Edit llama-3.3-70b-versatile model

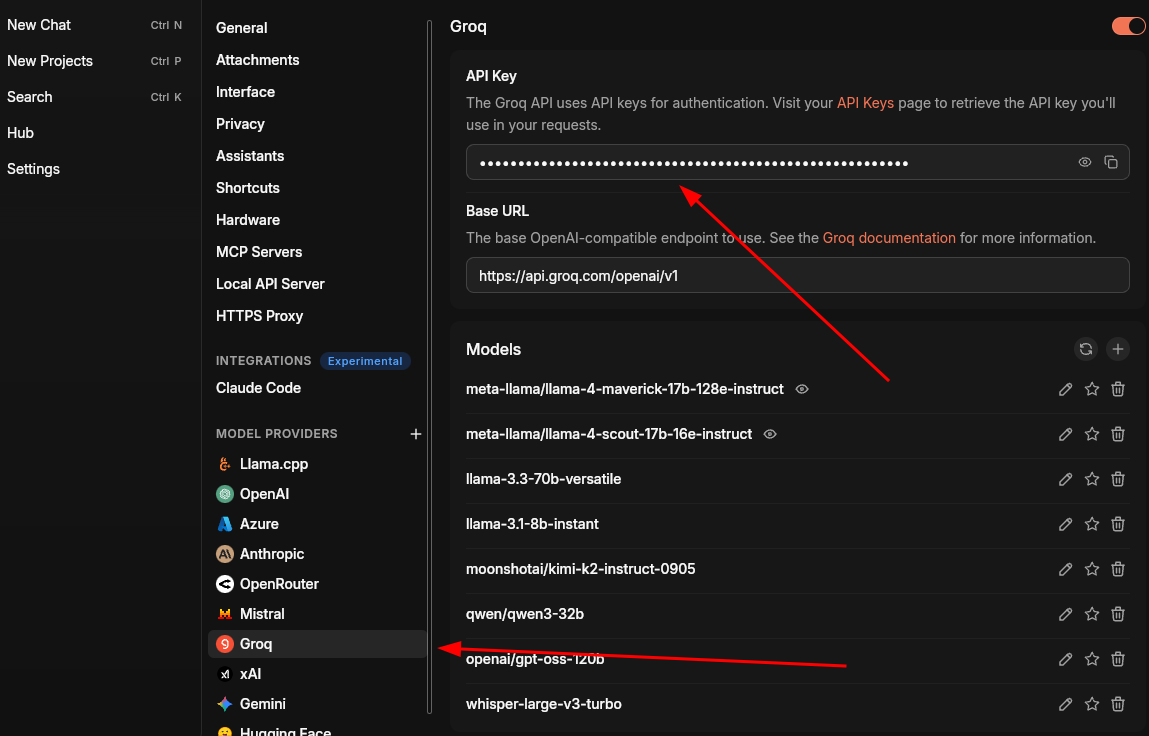(1065, 479)
